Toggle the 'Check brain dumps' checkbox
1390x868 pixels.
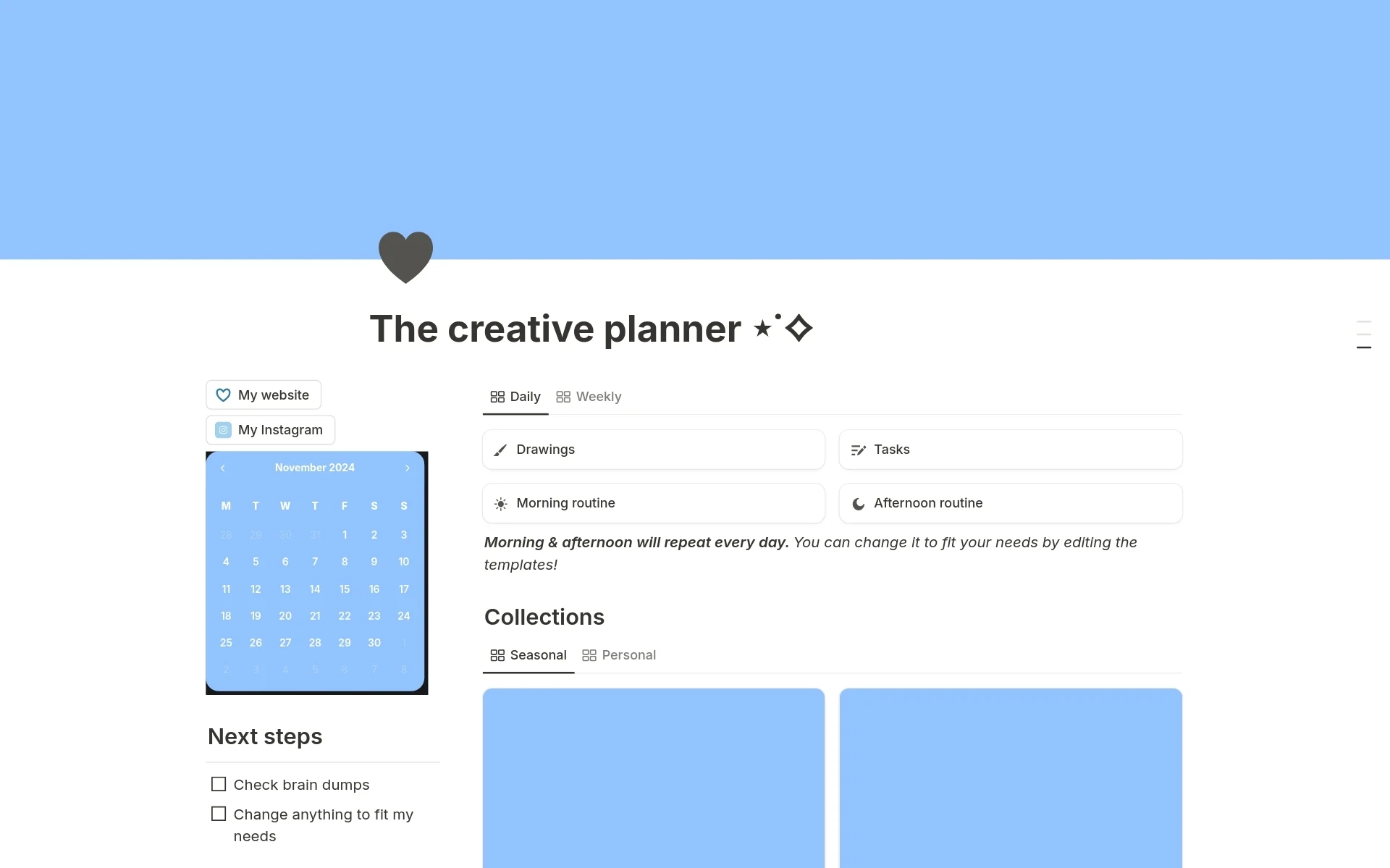(x=219, y=784)
